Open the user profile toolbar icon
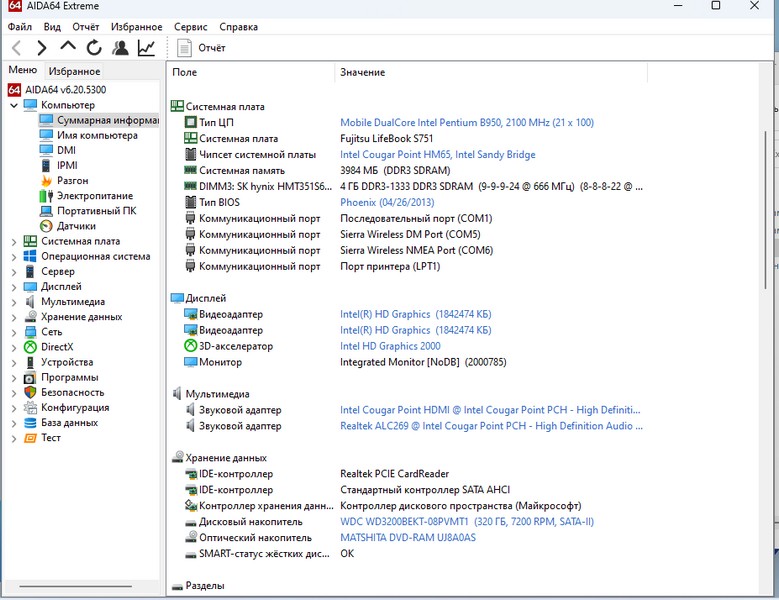This screenshot has width=779, height=600. [x=120, y=48]
